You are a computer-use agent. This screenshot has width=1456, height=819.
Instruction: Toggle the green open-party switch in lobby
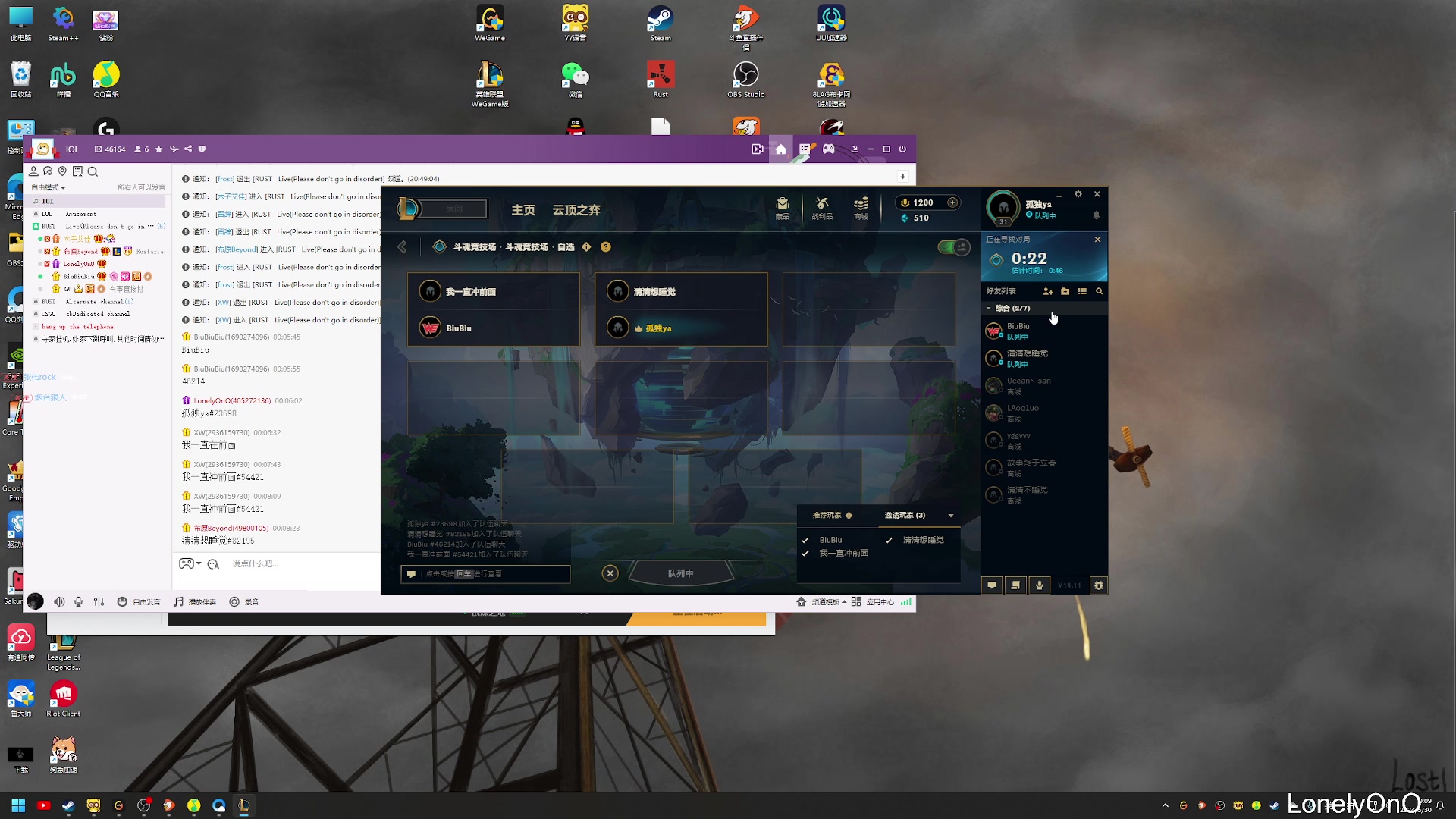tap(953, 247)
